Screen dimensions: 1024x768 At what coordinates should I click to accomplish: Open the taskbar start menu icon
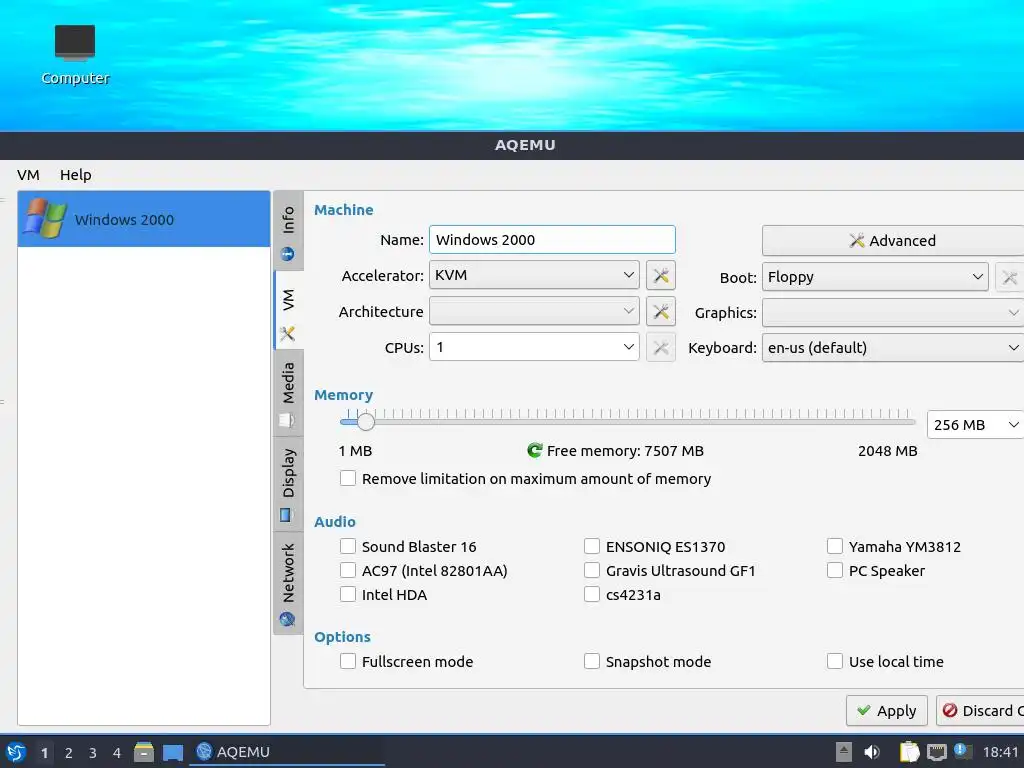click(x=16, y=752)
